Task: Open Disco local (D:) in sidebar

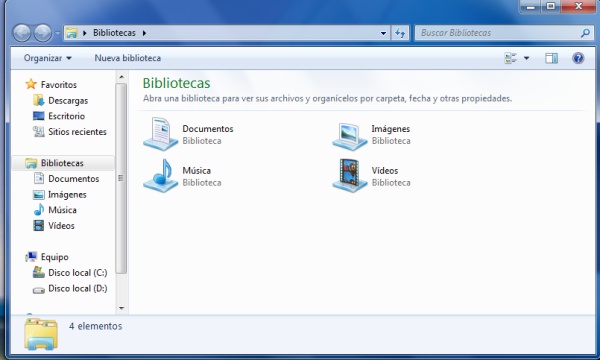Action: click(78, 288)
